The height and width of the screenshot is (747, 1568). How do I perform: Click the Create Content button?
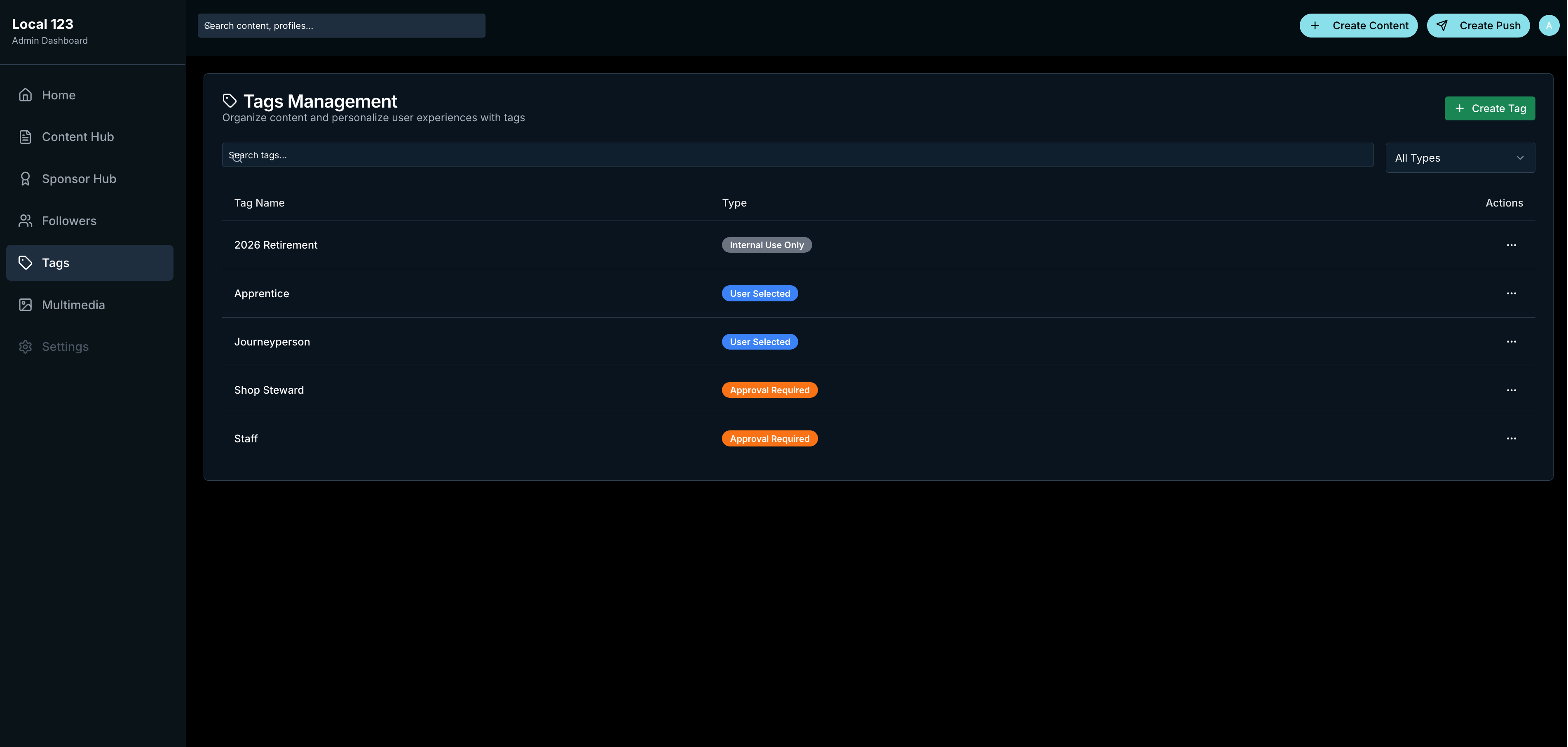tap(1359, 25)
